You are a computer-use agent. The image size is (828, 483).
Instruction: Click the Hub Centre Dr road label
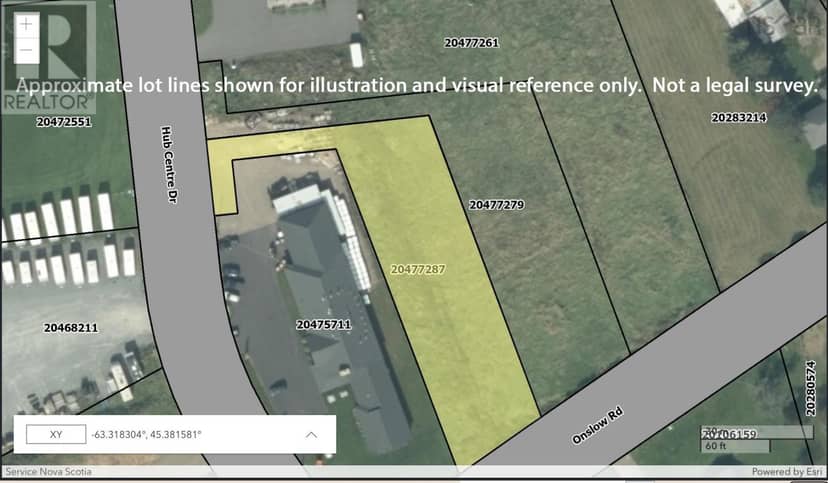point(169,164)
